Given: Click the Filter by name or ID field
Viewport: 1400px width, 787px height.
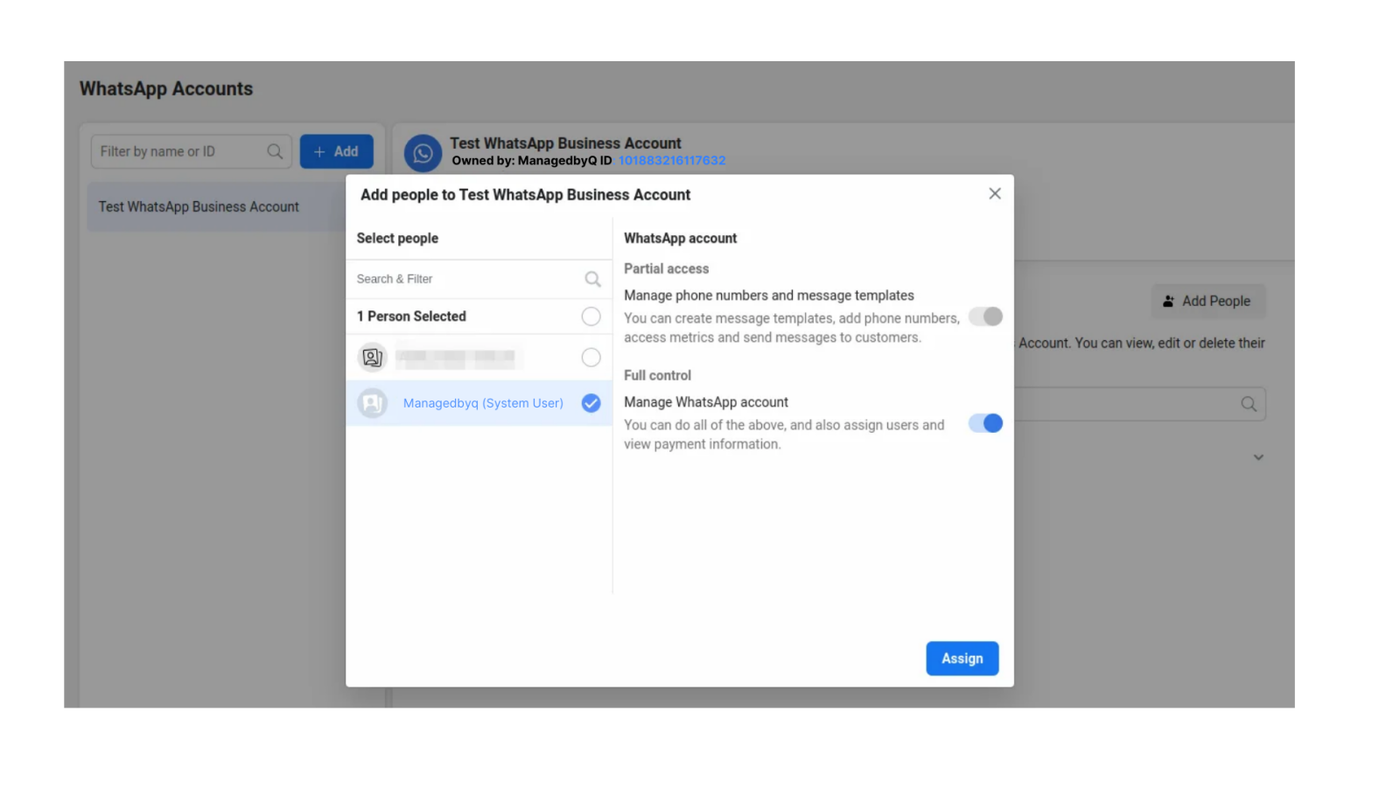Looking at the screenshot, I should [191, 151].
